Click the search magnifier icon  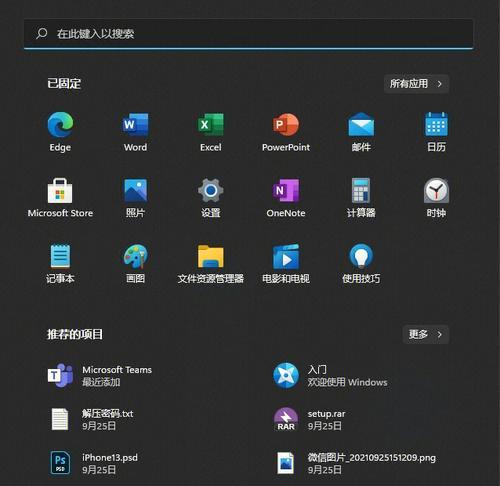pos(42,33)
